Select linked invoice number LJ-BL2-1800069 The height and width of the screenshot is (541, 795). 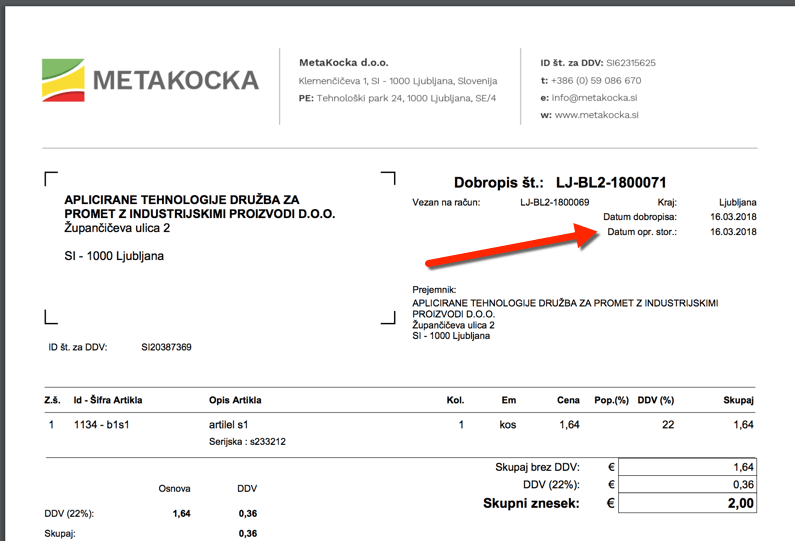point(555,202)
